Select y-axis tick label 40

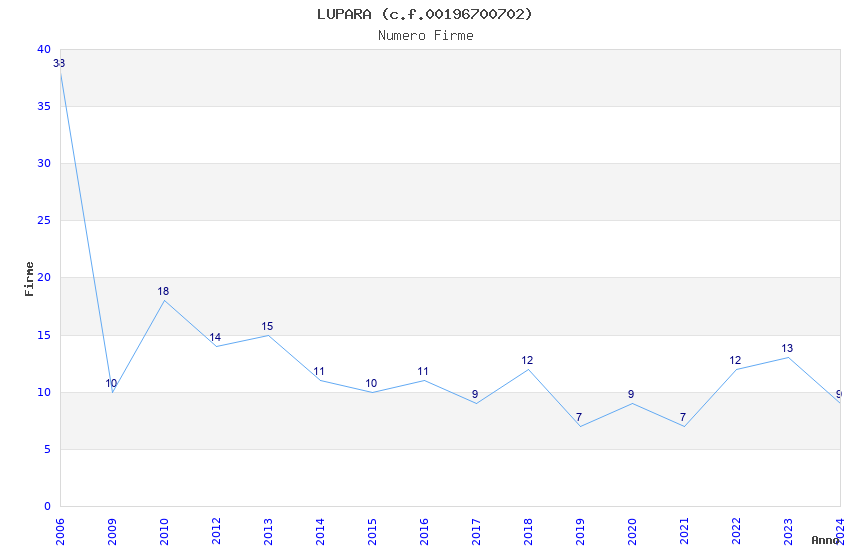44,49
